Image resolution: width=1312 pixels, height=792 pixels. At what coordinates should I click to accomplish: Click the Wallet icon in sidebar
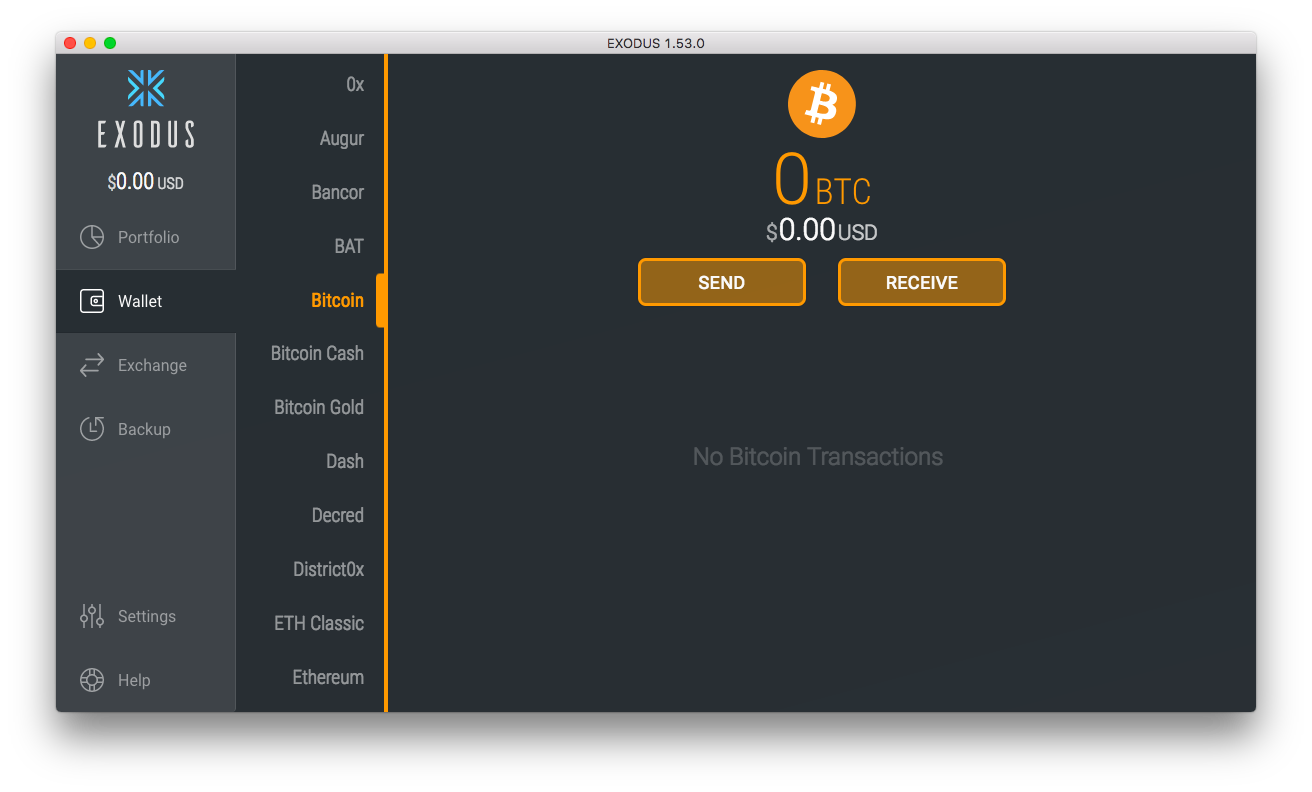click(x=92, y=301)
